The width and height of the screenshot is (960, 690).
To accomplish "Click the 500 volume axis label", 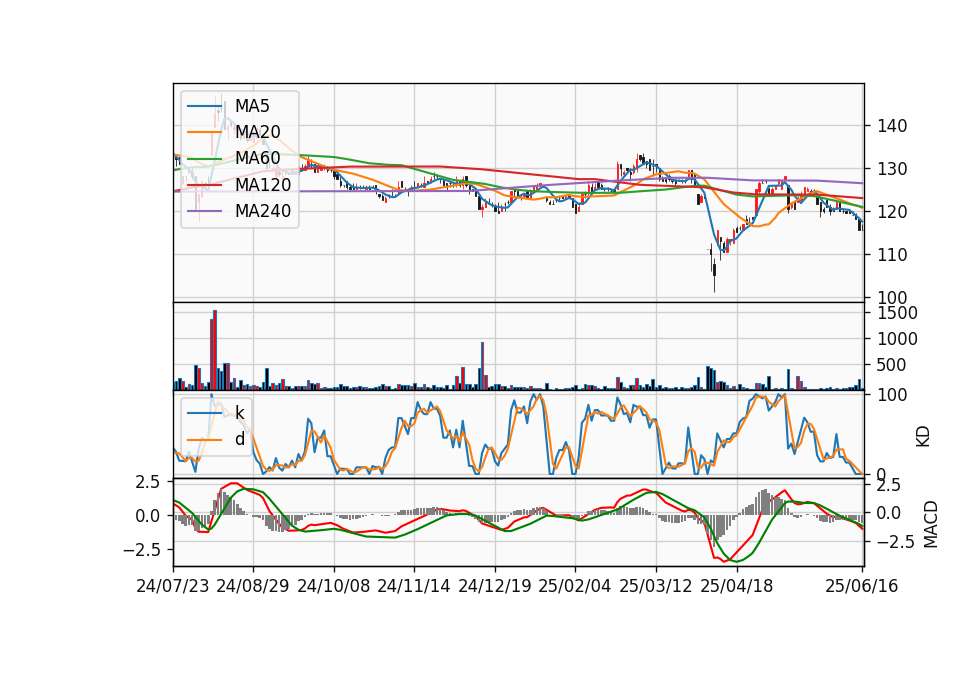I will click(892, 365).
